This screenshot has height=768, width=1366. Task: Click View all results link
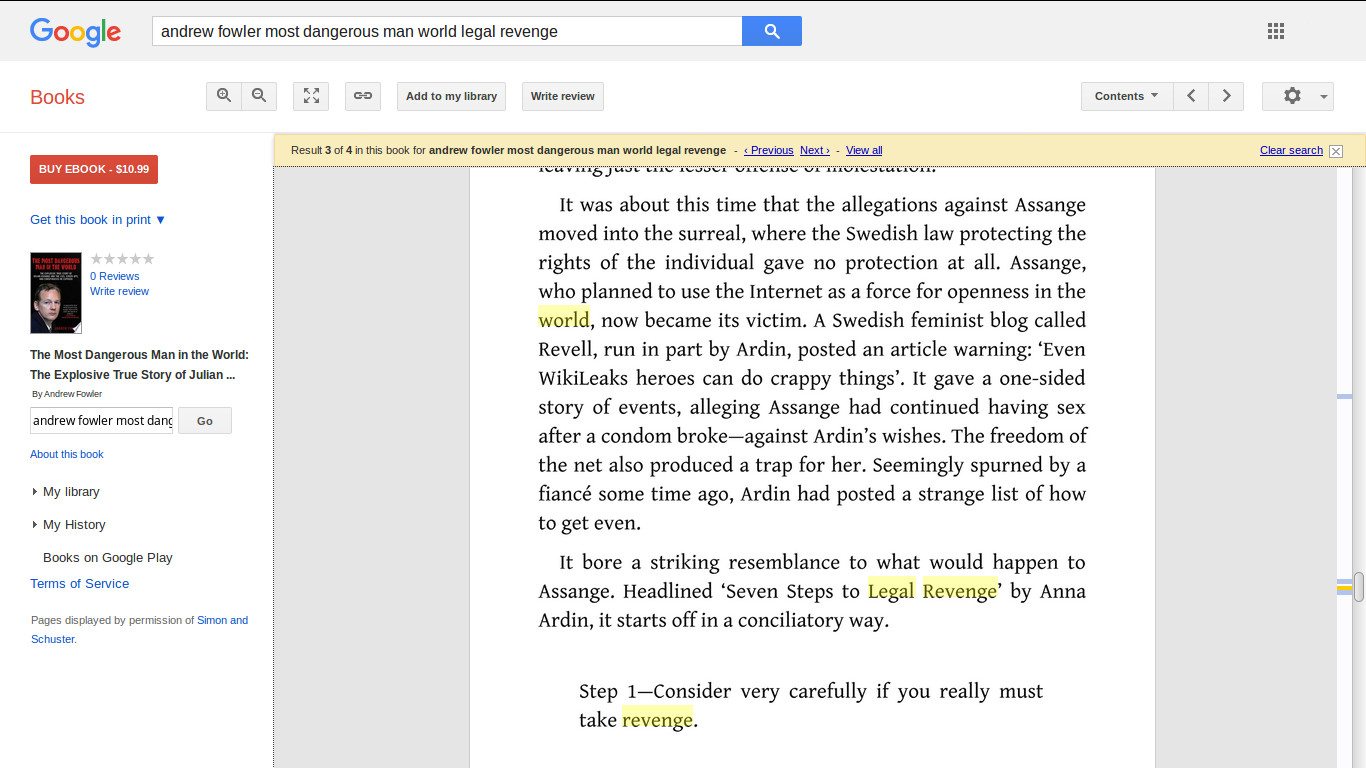864,150
